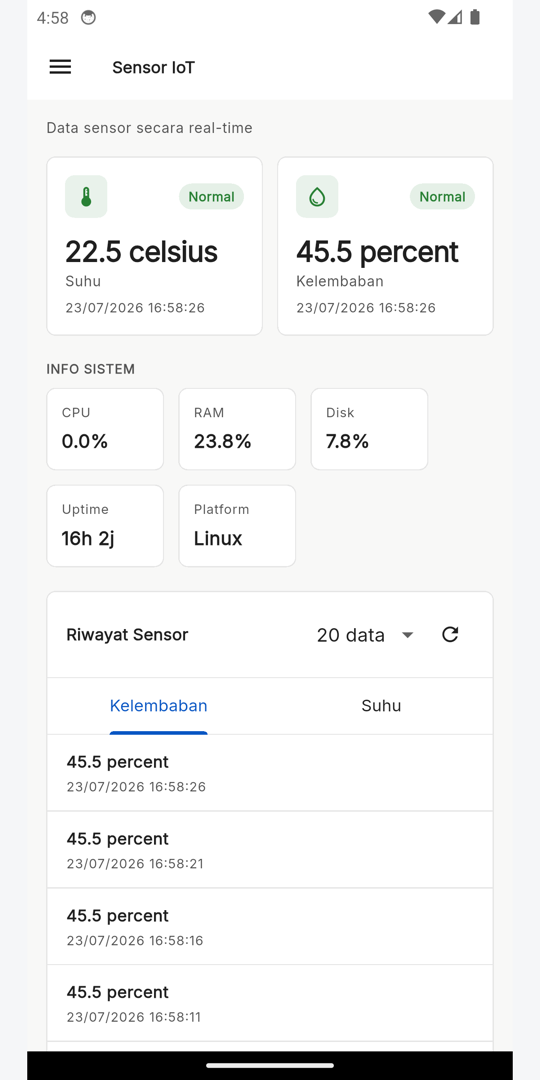Select history row timestamped 16:58:21
The image size is (540, 1080).
tap(270, 849)
